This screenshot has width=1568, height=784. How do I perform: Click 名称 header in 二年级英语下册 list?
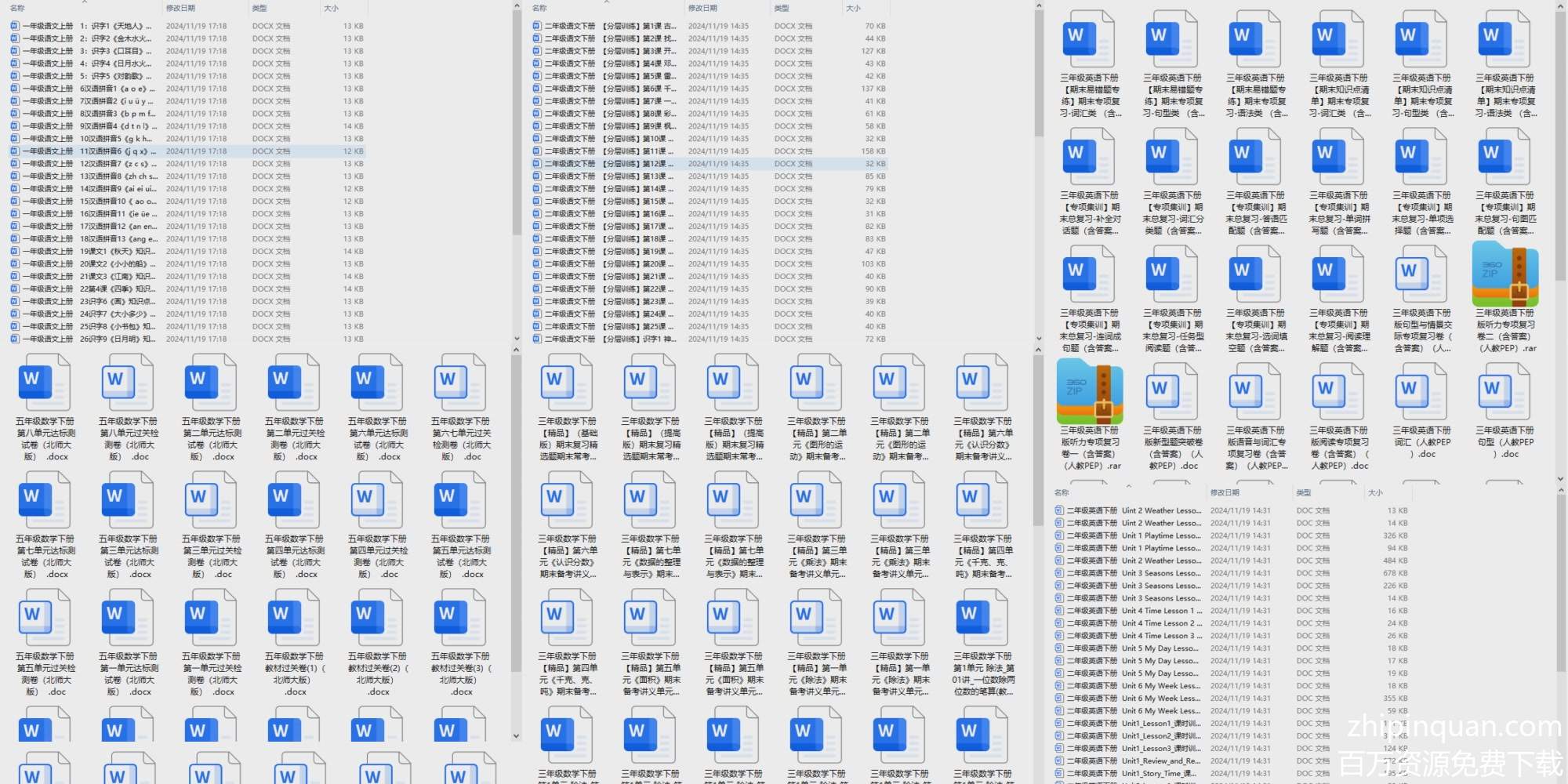coord(1062,492)
